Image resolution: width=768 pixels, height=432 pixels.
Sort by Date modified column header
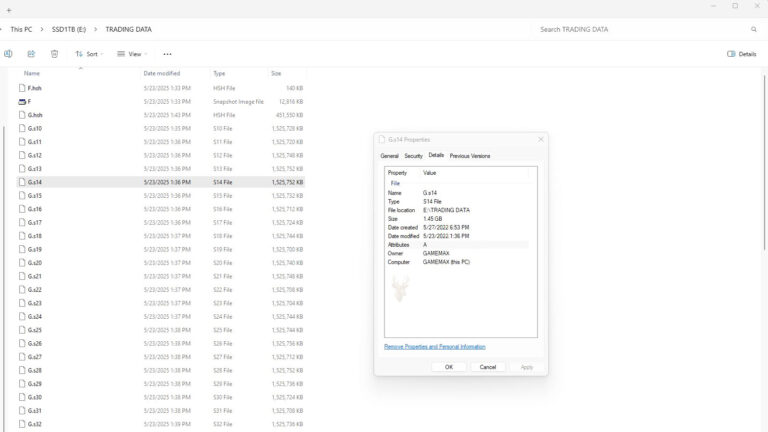(162, 73)
